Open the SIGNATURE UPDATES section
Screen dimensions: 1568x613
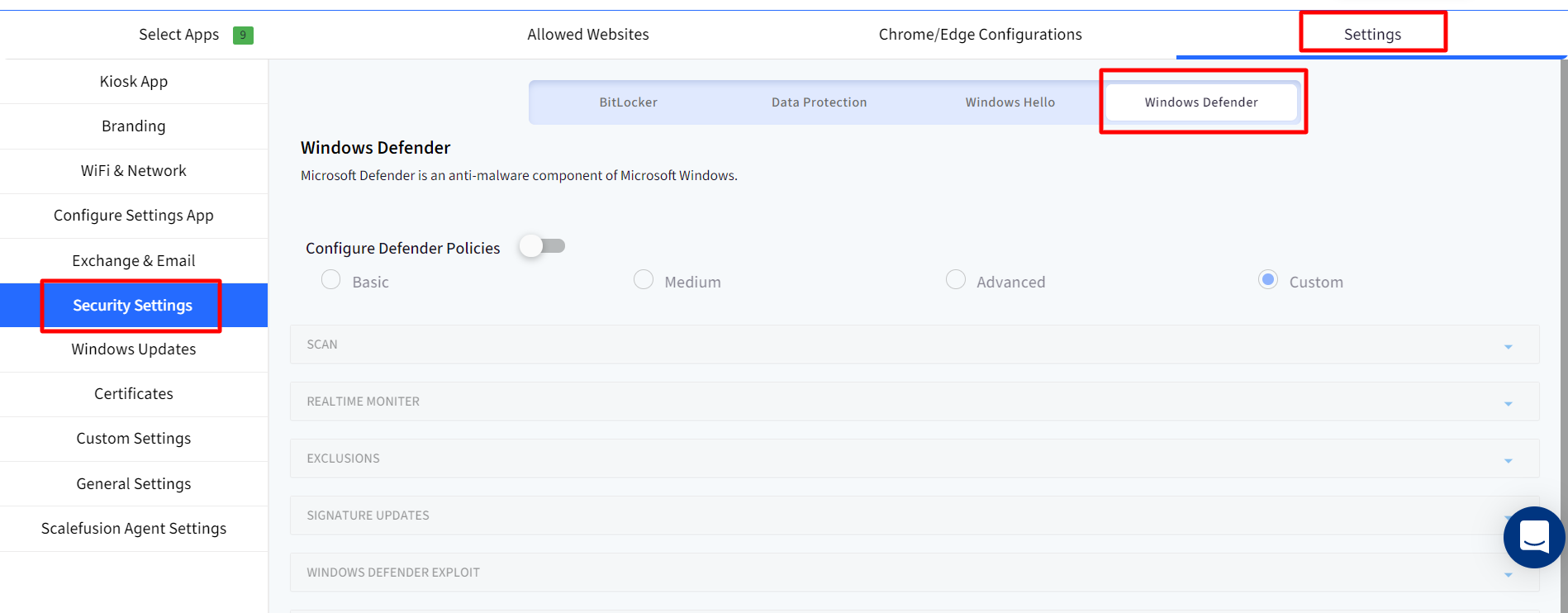(915, 516)
